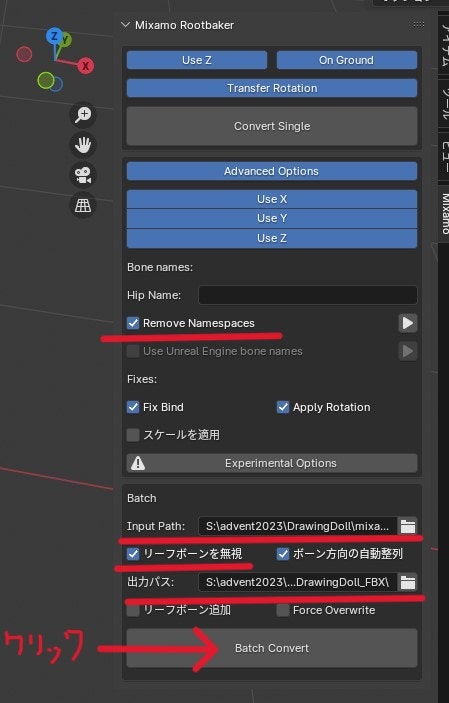The width and height of the screenshot is (449, 703).
Task: Click Unreal Engine bone names play button
Action: [408, 351]
